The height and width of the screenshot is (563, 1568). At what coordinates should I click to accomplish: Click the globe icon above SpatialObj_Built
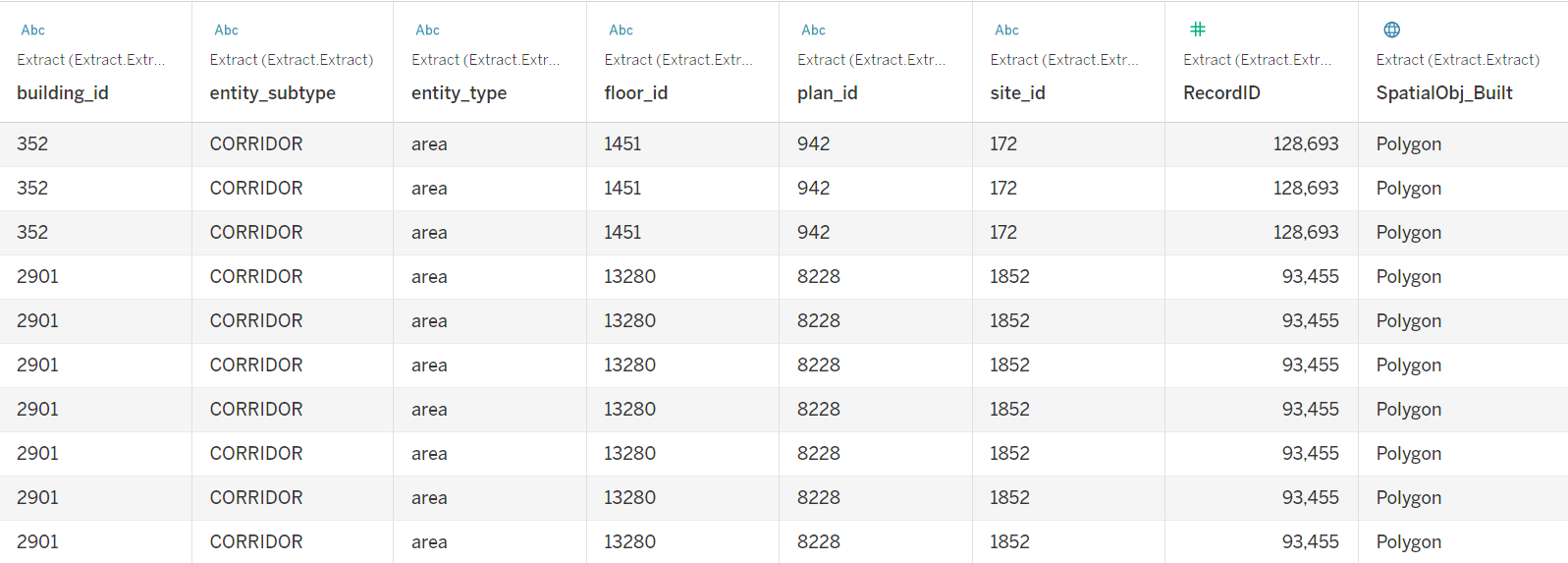click(x=1392, y=29)
